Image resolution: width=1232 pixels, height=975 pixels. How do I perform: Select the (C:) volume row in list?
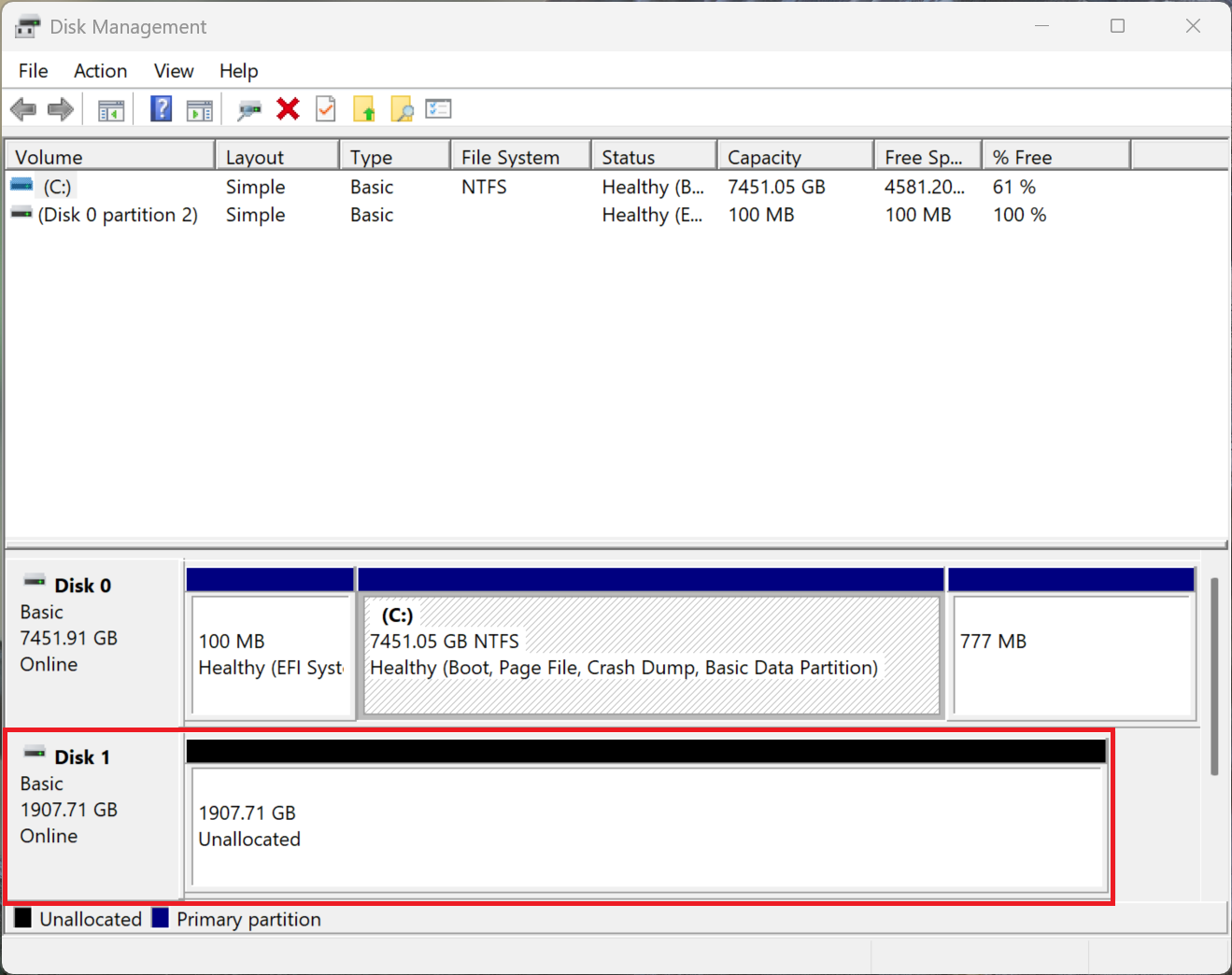point(57,187)
